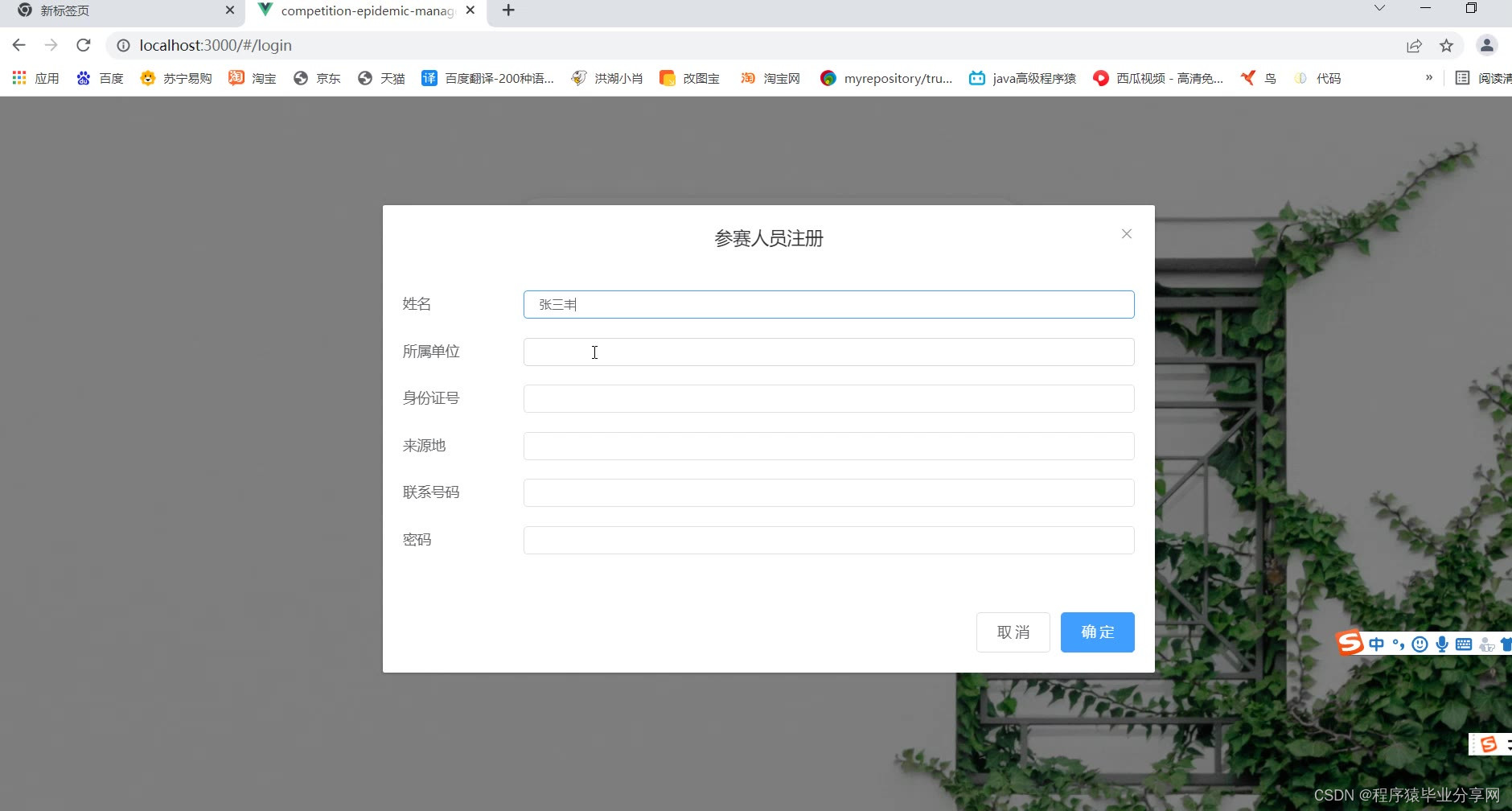Open a new tab with the plus button
This screenshot has height=811, width=1512.
pos(508,10)
